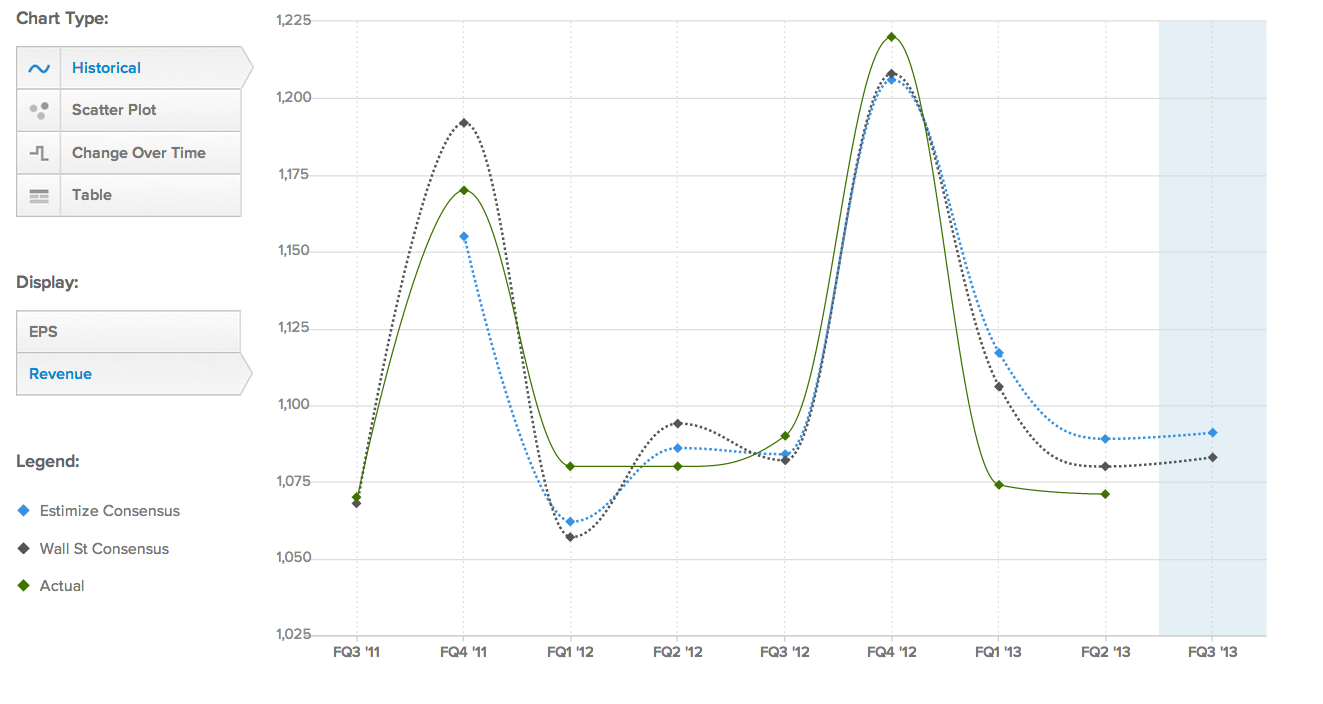
Task: Open the Table view option
Action: pyautogui.click(x=92, y=195)
